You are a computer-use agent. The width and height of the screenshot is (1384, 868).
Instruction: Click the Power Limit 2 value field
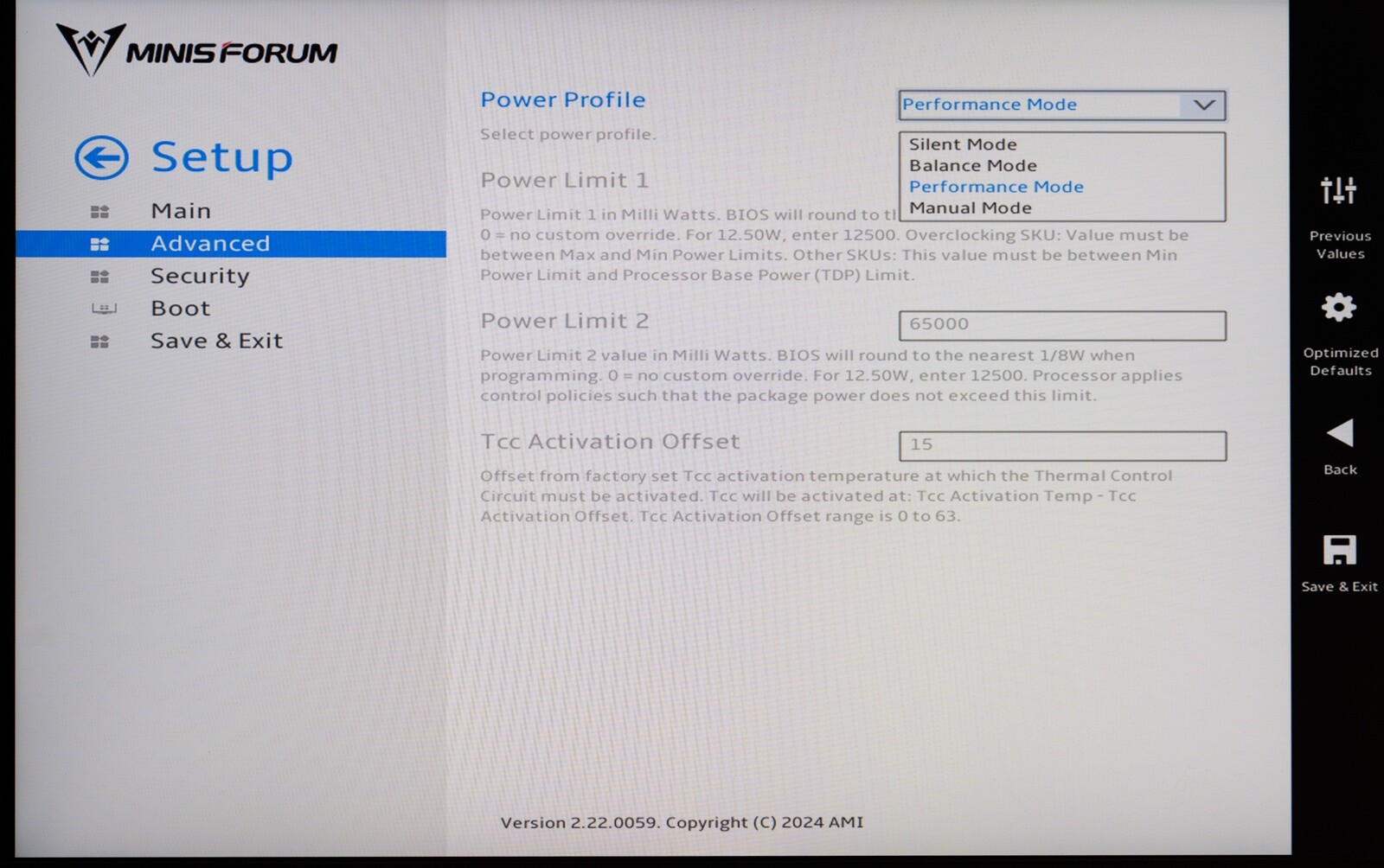click(1061, 325)
